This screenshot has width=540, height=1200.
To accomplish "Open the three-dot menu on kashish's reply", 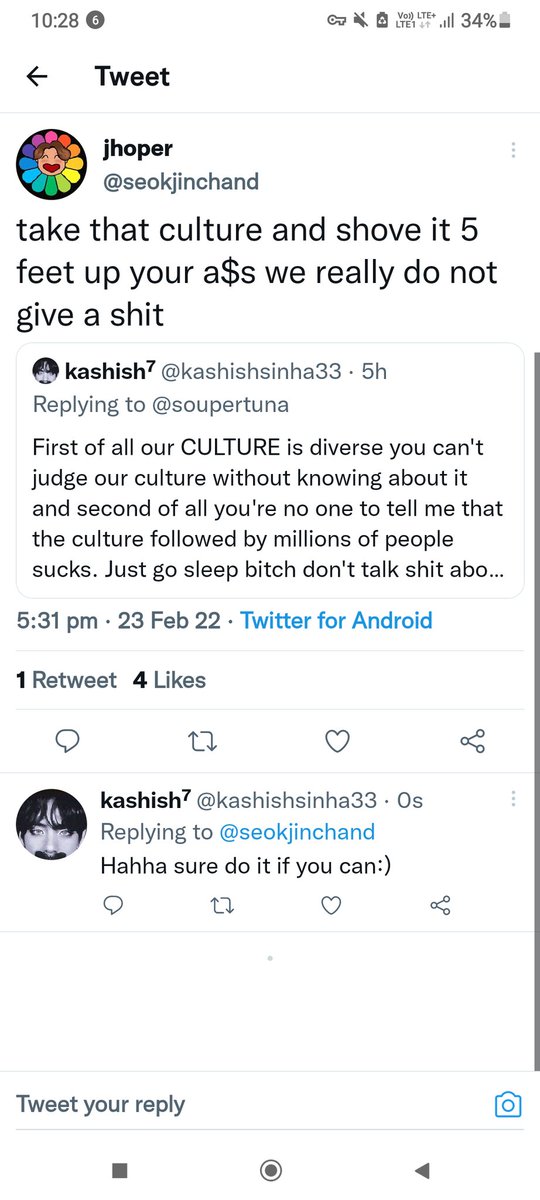I will pyautogui.click(x=513, y=800).
